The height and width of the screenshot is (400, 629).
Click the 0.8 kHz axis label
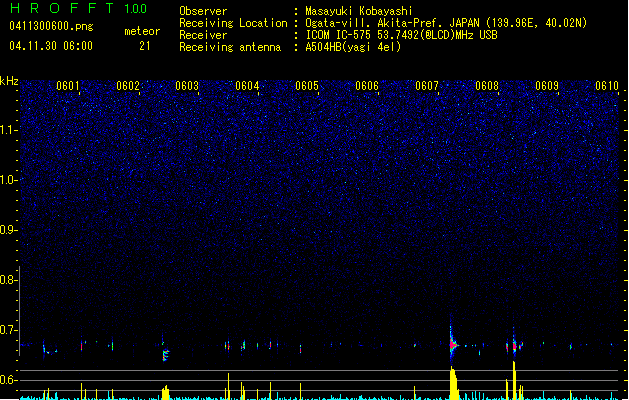[x=8, y=280]
